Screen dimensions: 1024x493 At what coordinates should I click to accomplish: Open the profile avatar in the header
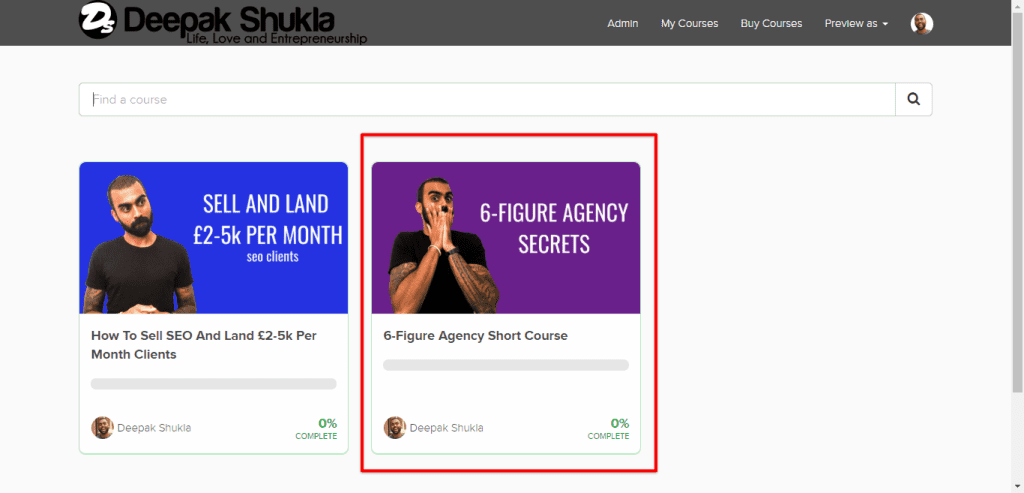click(x=921, y=24)
